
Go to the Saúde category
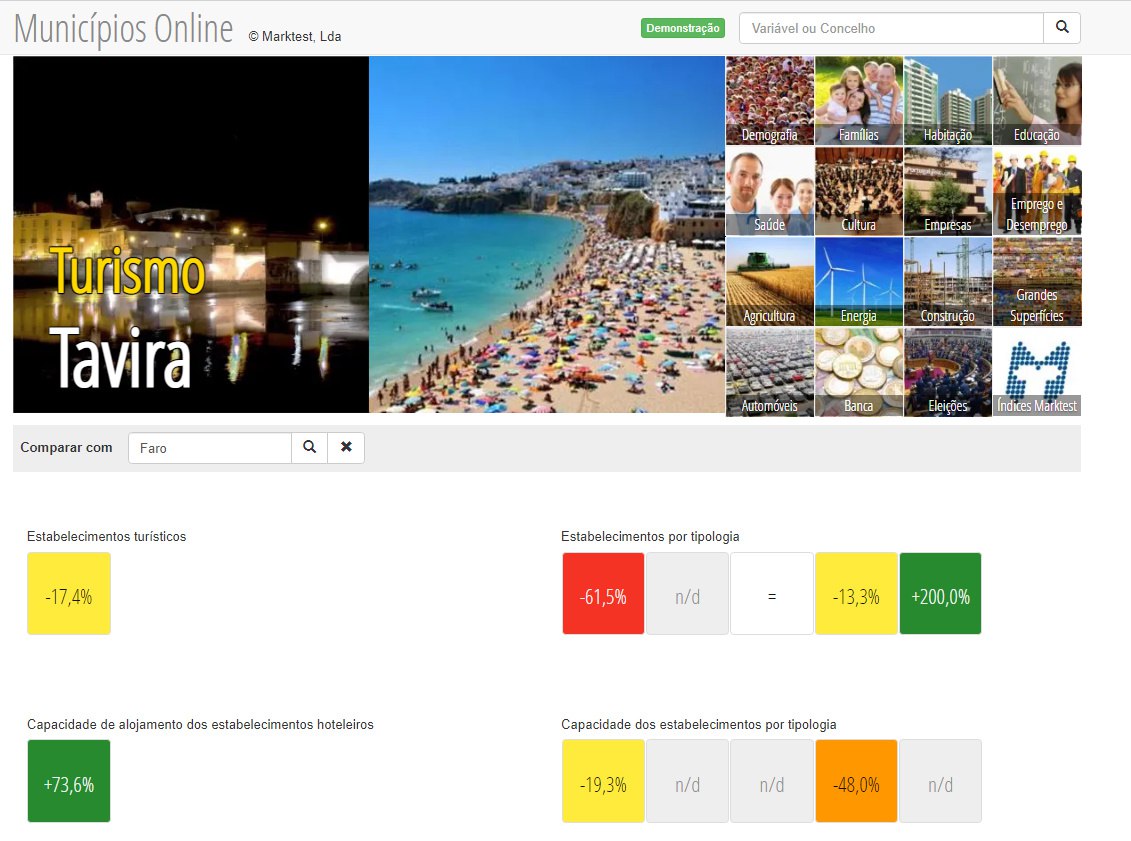[x=769, y=192]
